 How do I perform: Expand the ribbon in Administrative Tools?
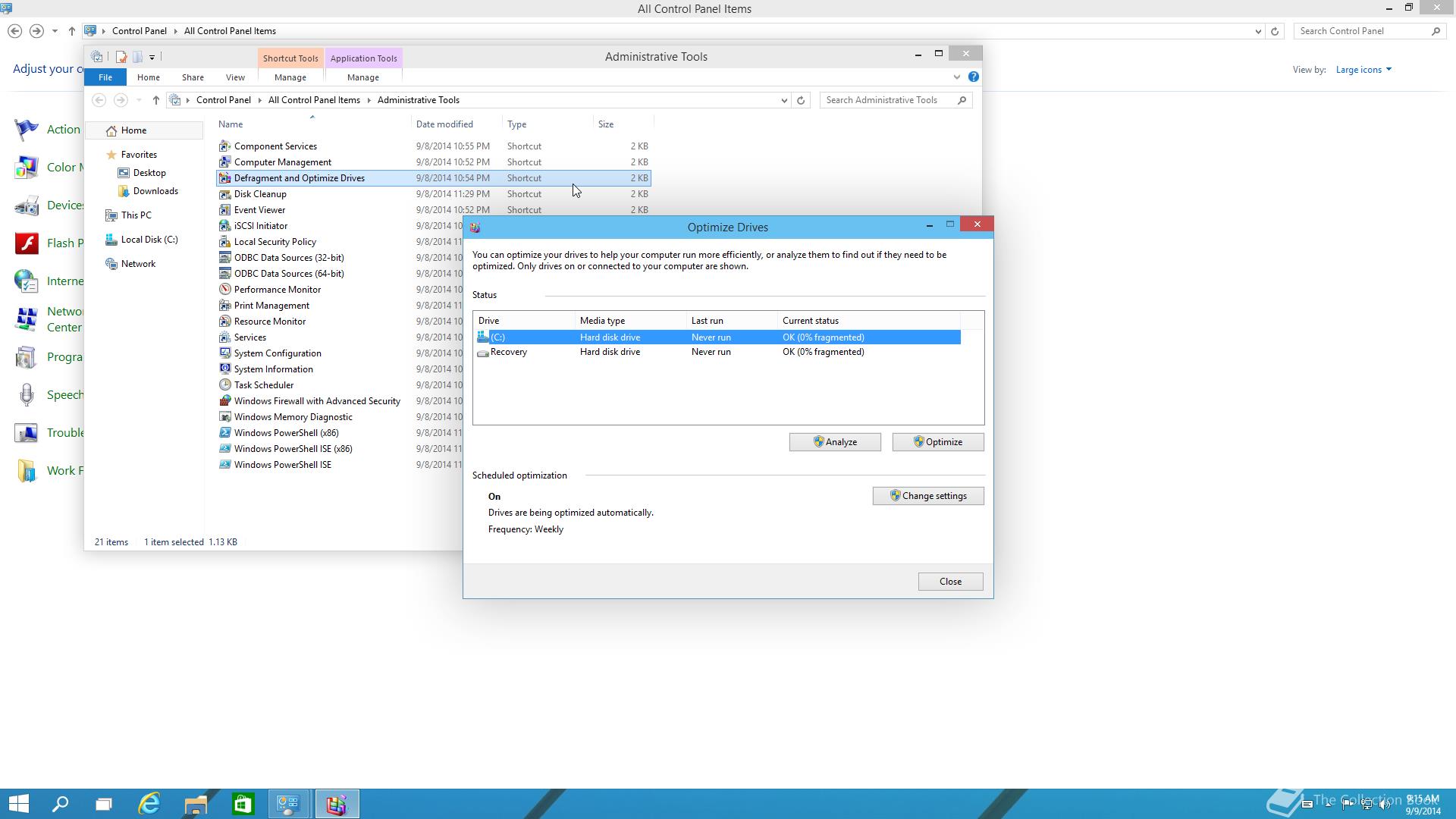click(x=956, y=77)
